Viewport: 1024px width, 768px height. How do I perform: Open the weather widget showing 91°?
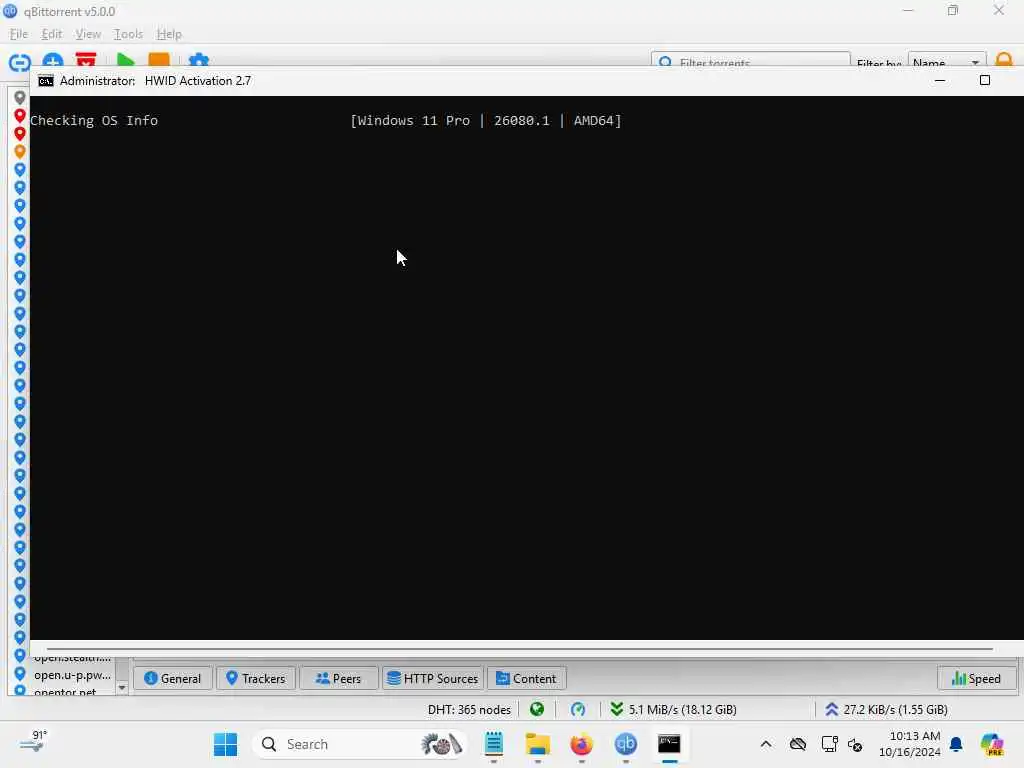click(33, 743)
